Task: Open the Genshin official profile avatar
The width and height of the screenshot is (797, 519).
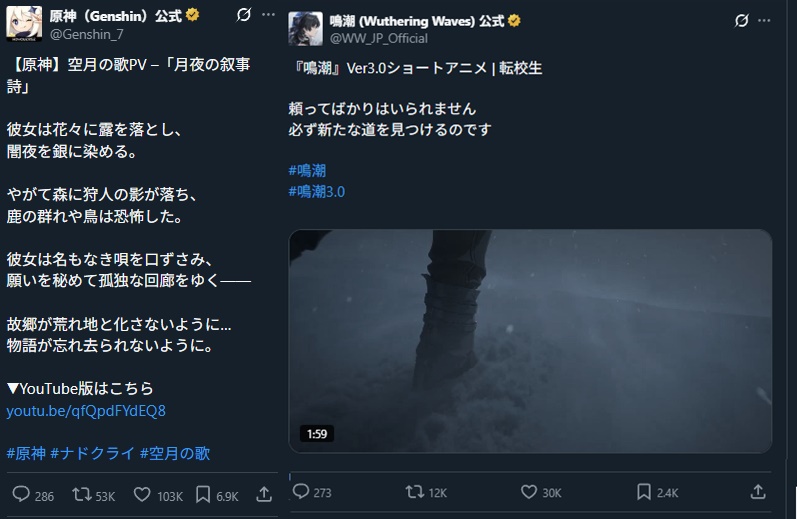Action: [x=24, y=24]
